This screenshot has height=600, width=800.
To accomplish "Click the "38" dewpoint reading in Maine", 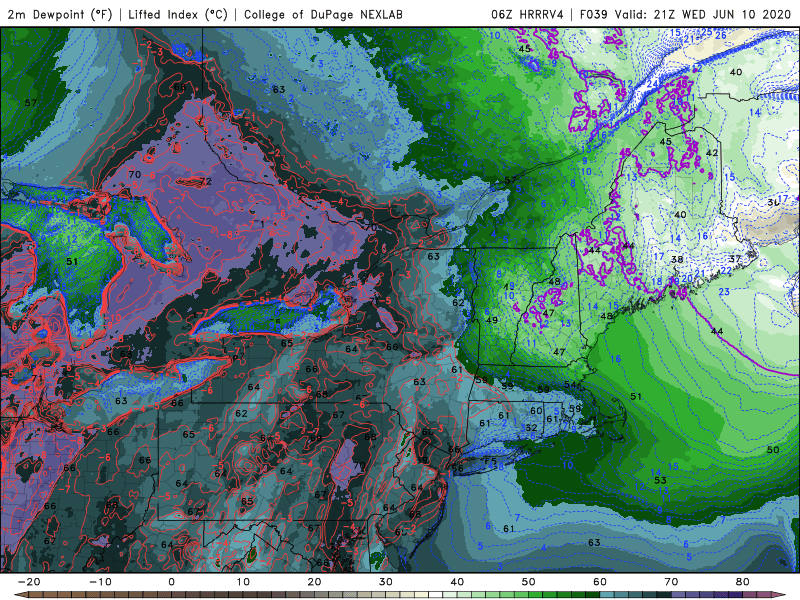I will pyautogui.click(x=677, y=259).
